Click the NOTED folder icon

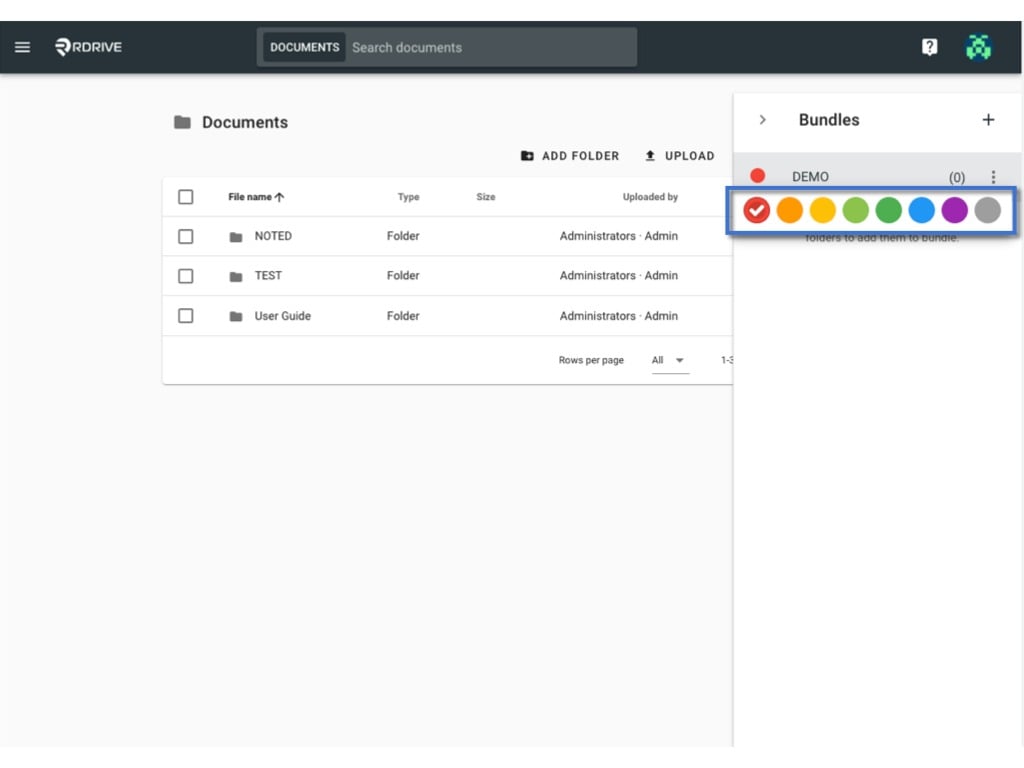[236, 236]
